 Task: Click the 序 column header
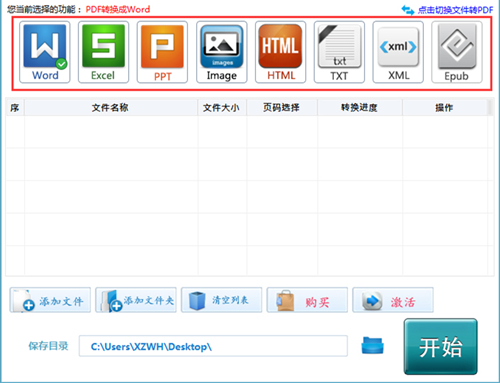point(15,107)
